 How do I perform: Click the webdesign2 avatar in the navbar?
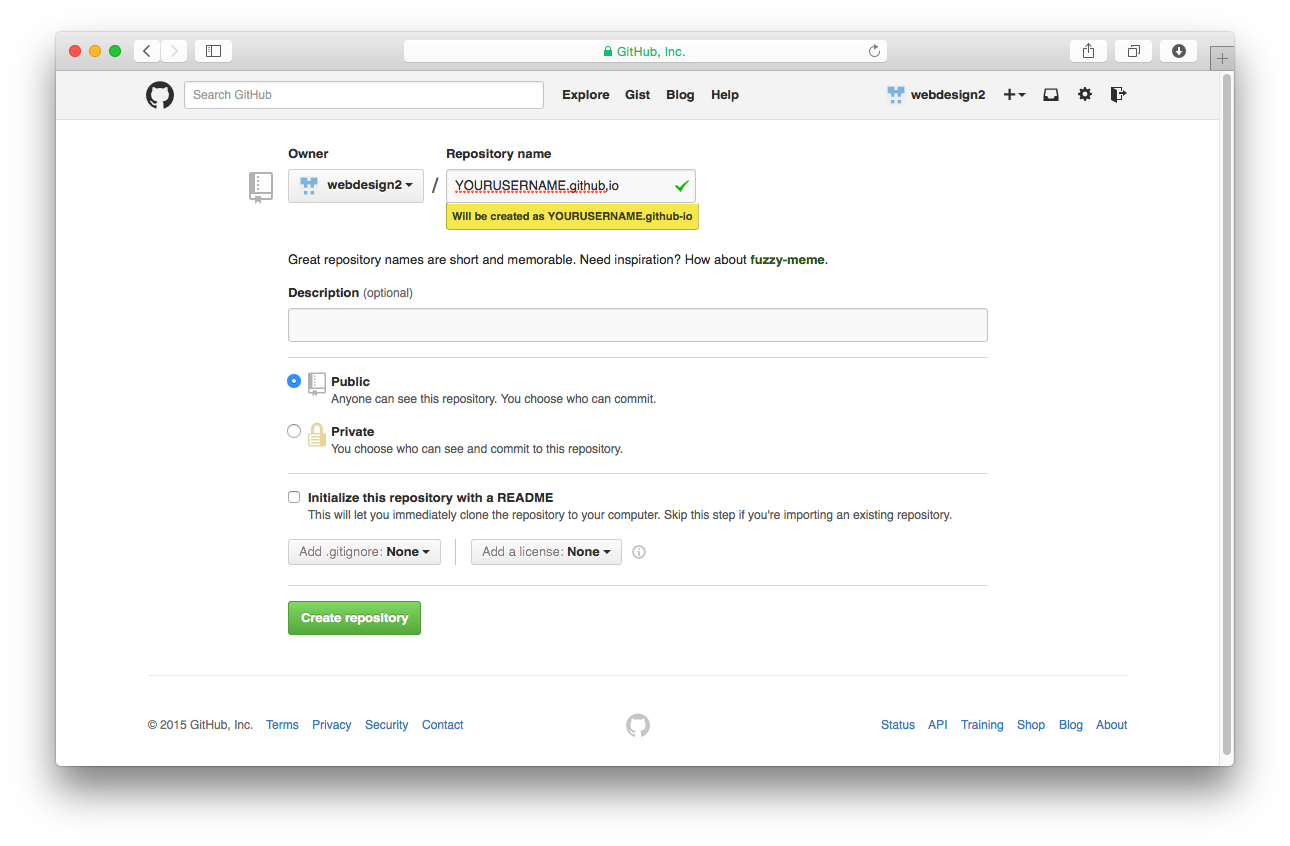point(894,94)
